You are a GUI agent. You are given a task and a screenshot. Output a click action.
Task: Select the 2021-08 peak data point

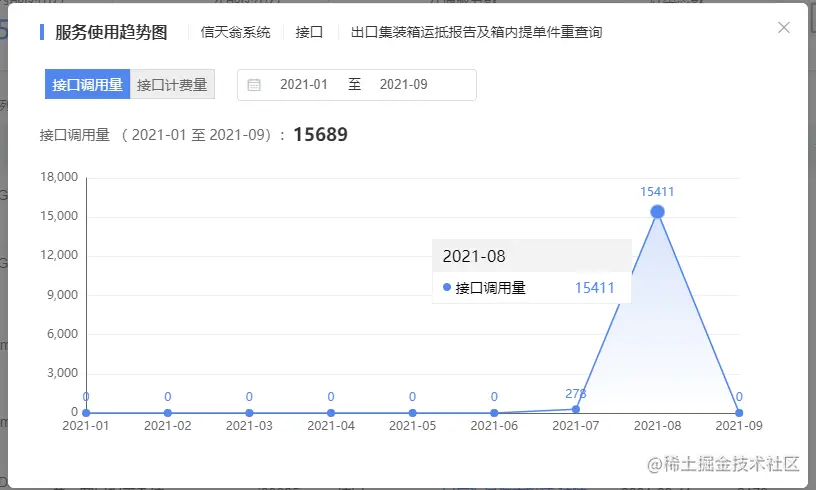pyautogui.click(x=657, y=212)
